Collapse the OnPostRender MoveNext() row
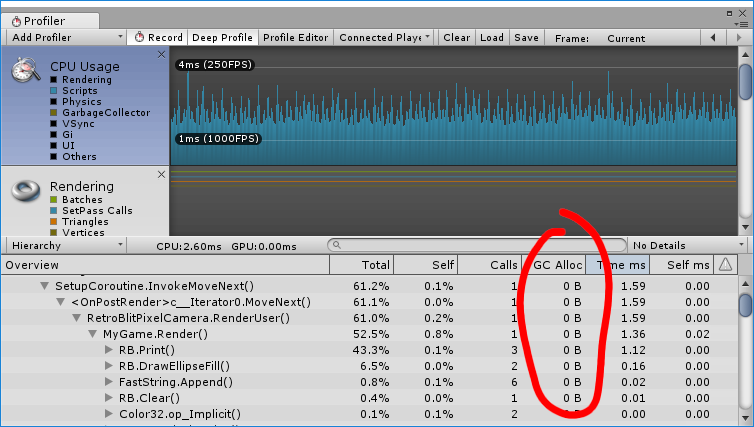 tap(61, 302)
